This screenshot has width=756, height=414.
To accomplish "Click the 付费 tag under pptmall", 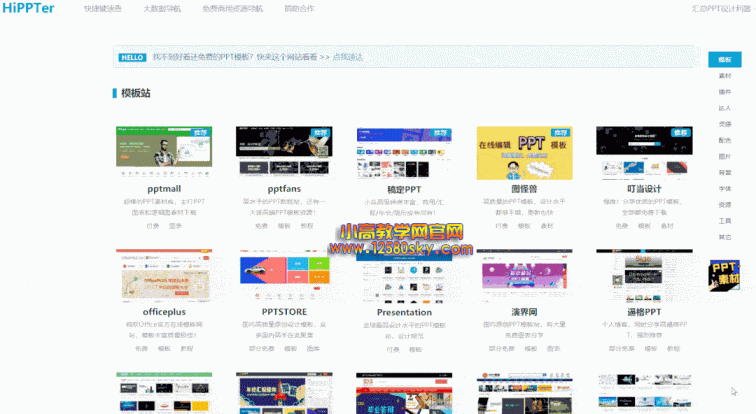I will point(152,226).
